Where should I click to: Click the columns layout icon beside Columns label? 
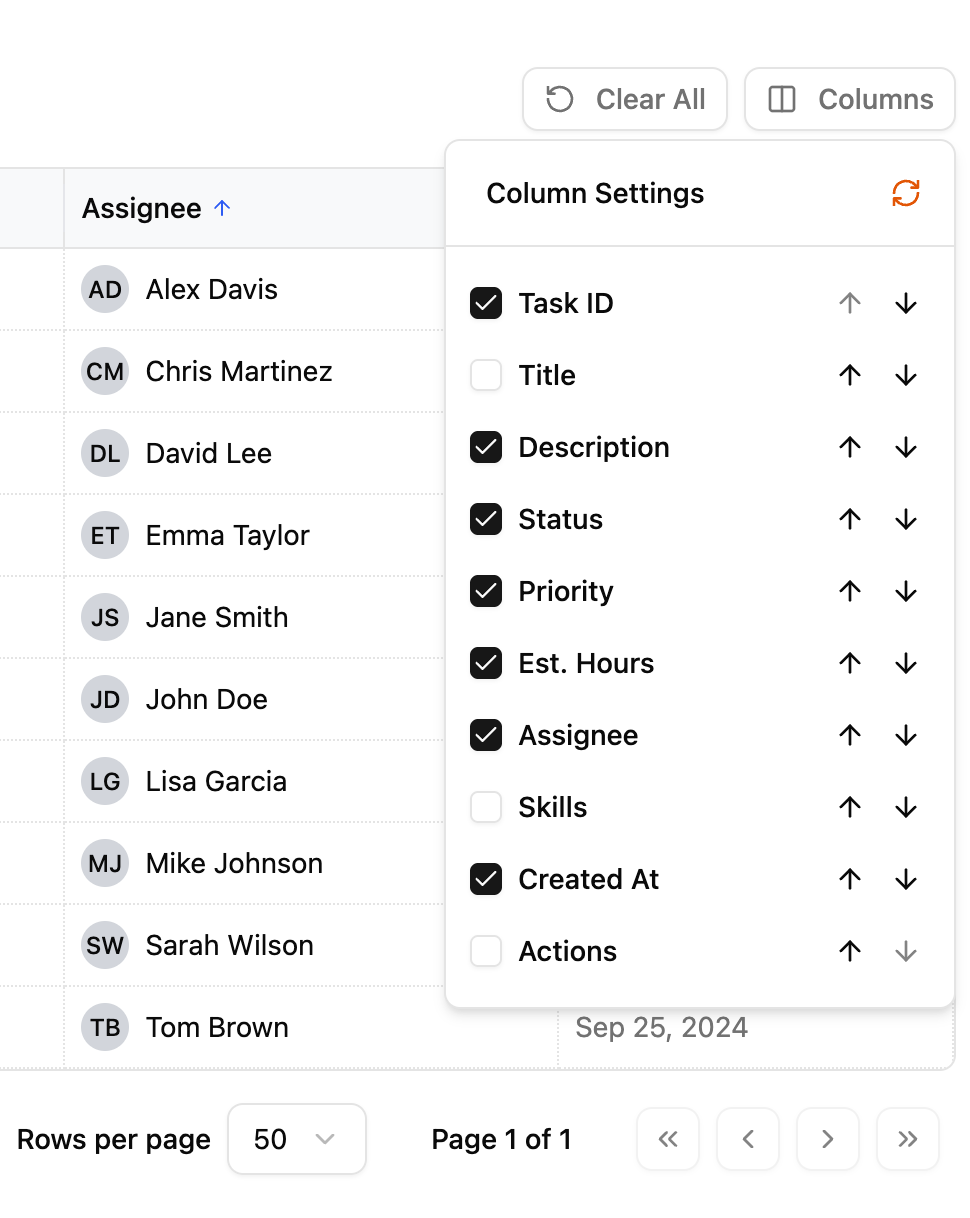pos(784,99)
